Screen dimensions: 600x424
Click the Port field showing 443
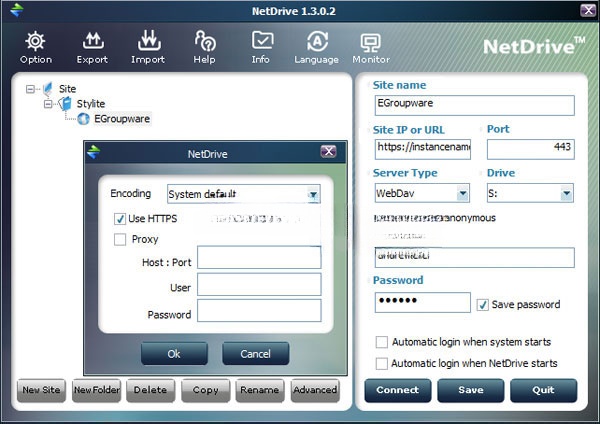click(x=530, y=149)
